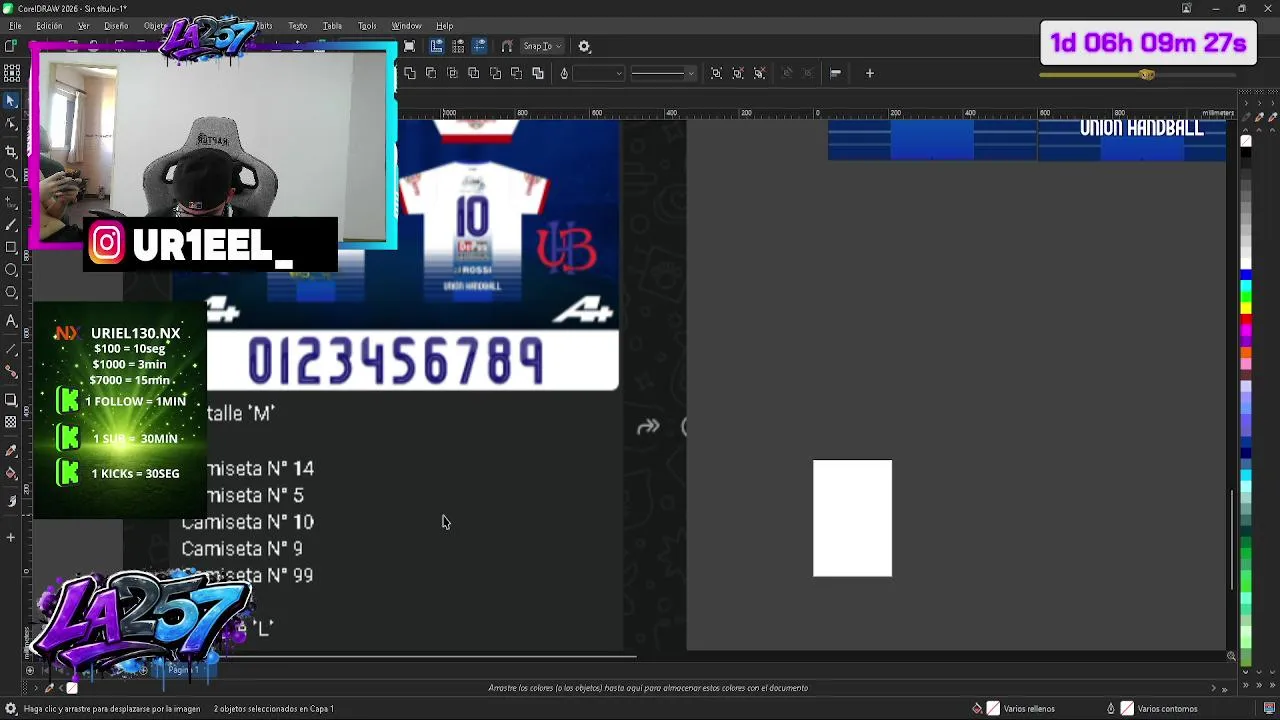Click the Back Minus Front icon

(x=516, y=73)
